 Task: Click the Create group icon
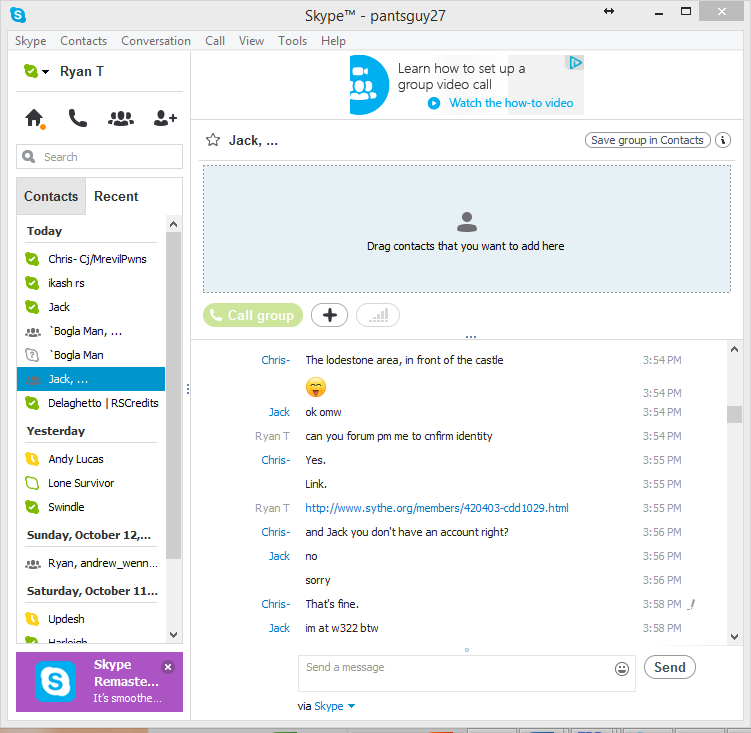121,118
